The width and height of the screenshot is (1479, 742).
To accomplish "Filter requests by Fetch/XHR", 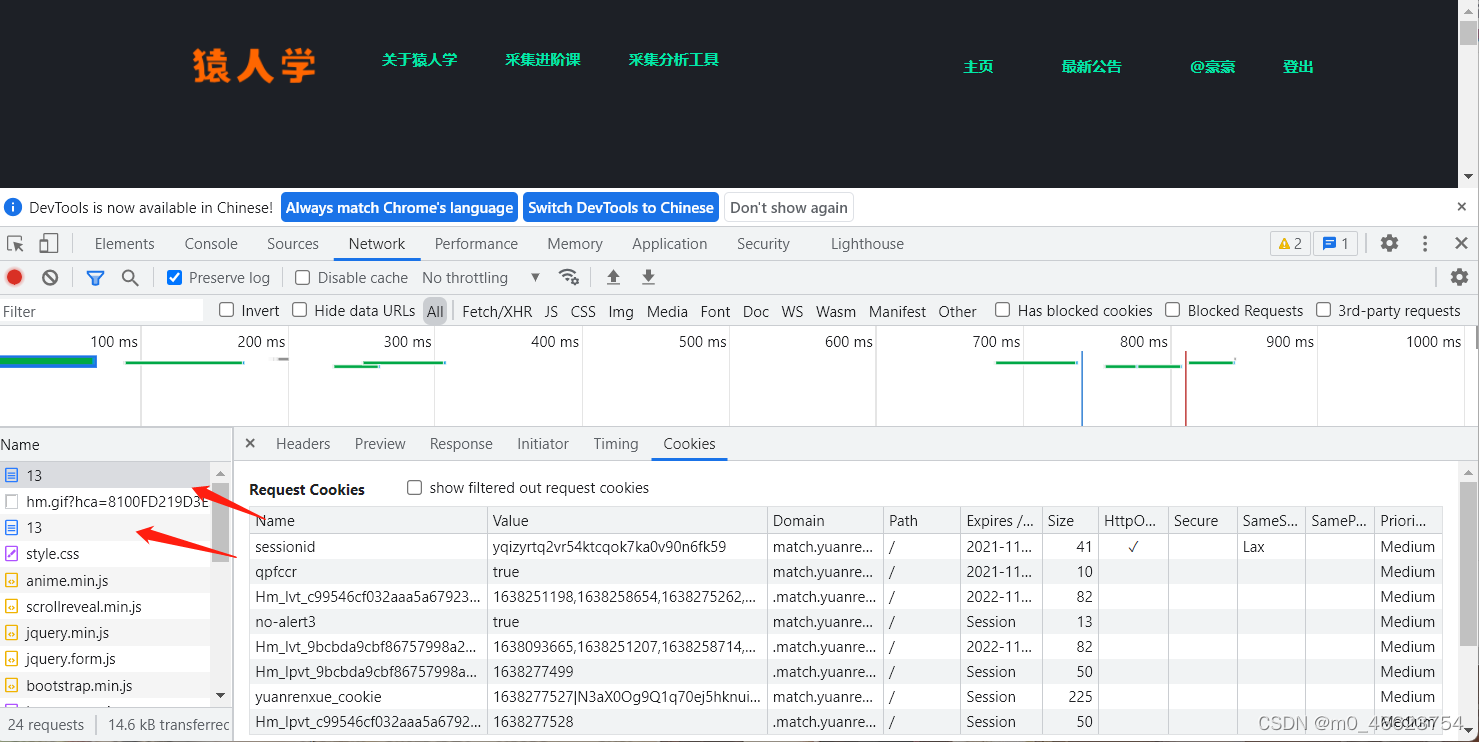I will 497,312.
